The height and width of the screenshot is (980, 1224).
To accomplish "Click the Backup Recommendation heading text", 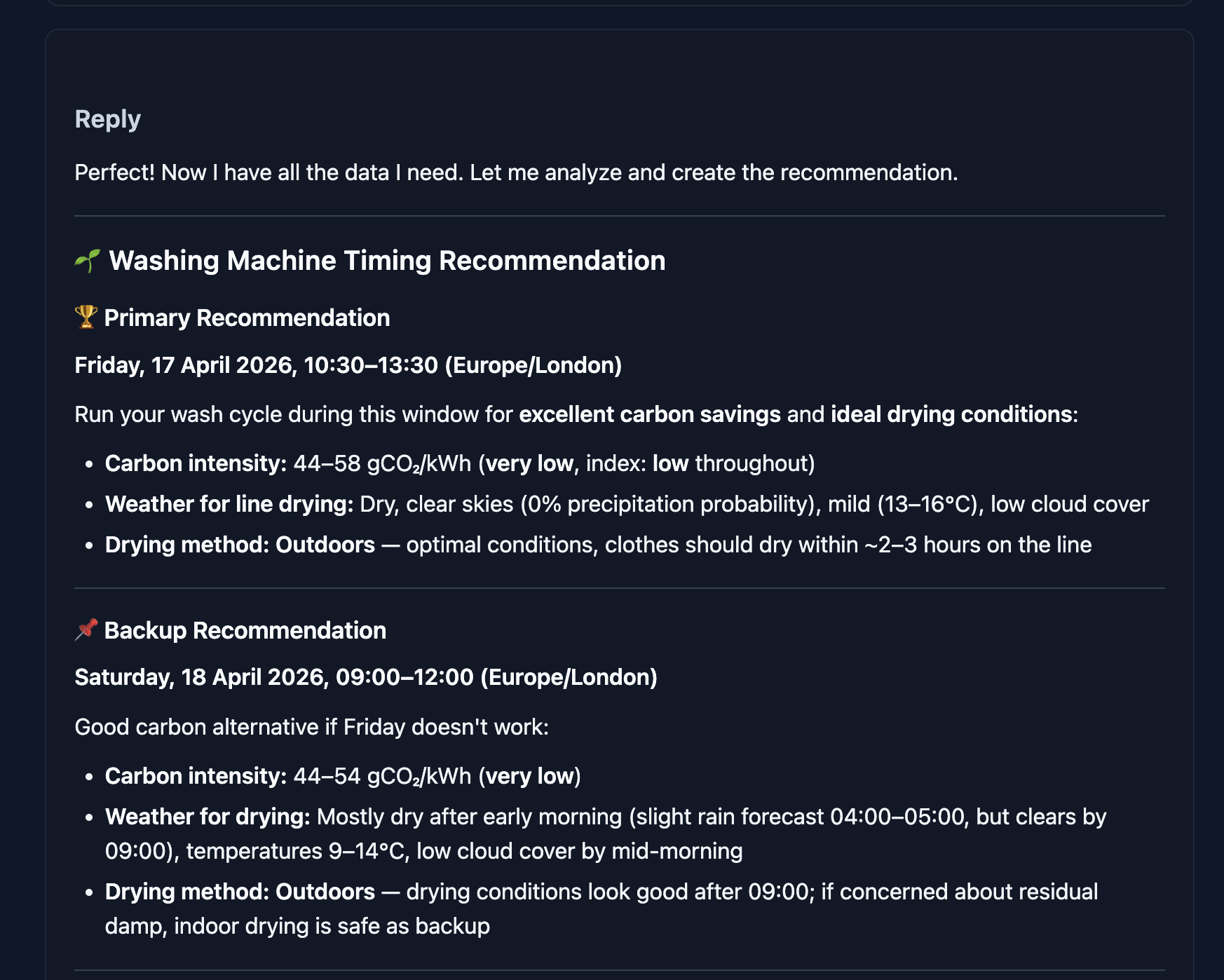I will [x=245, y=631].
